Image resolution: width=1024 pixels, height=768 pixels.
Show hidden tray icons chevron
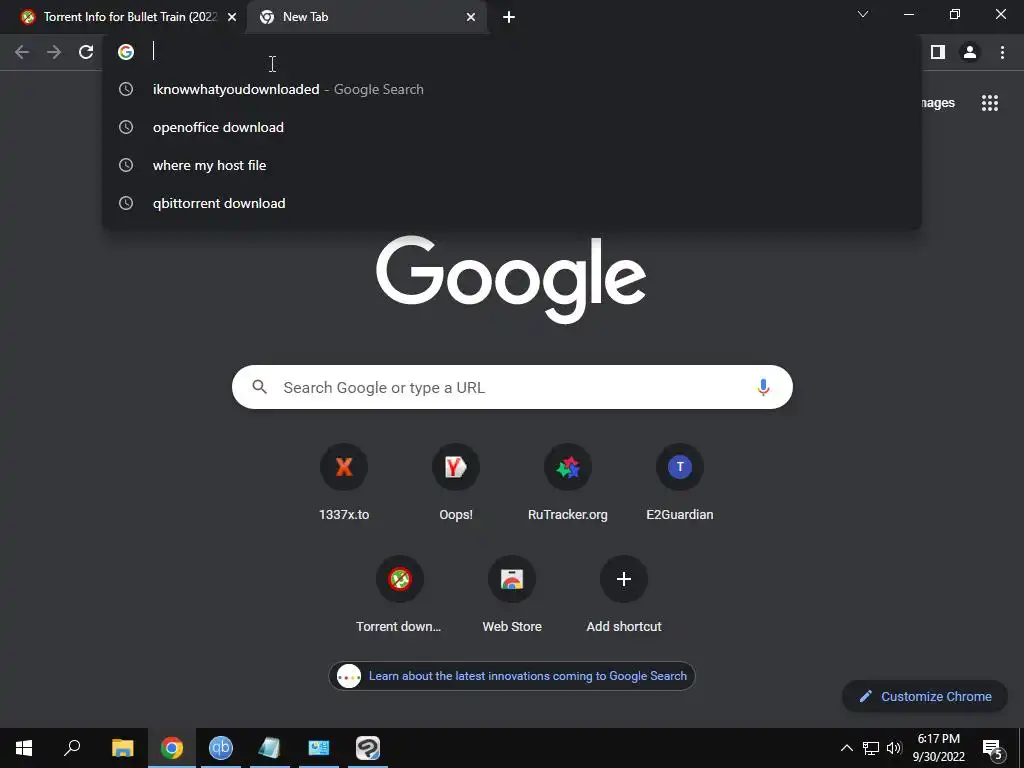(846, 748)
